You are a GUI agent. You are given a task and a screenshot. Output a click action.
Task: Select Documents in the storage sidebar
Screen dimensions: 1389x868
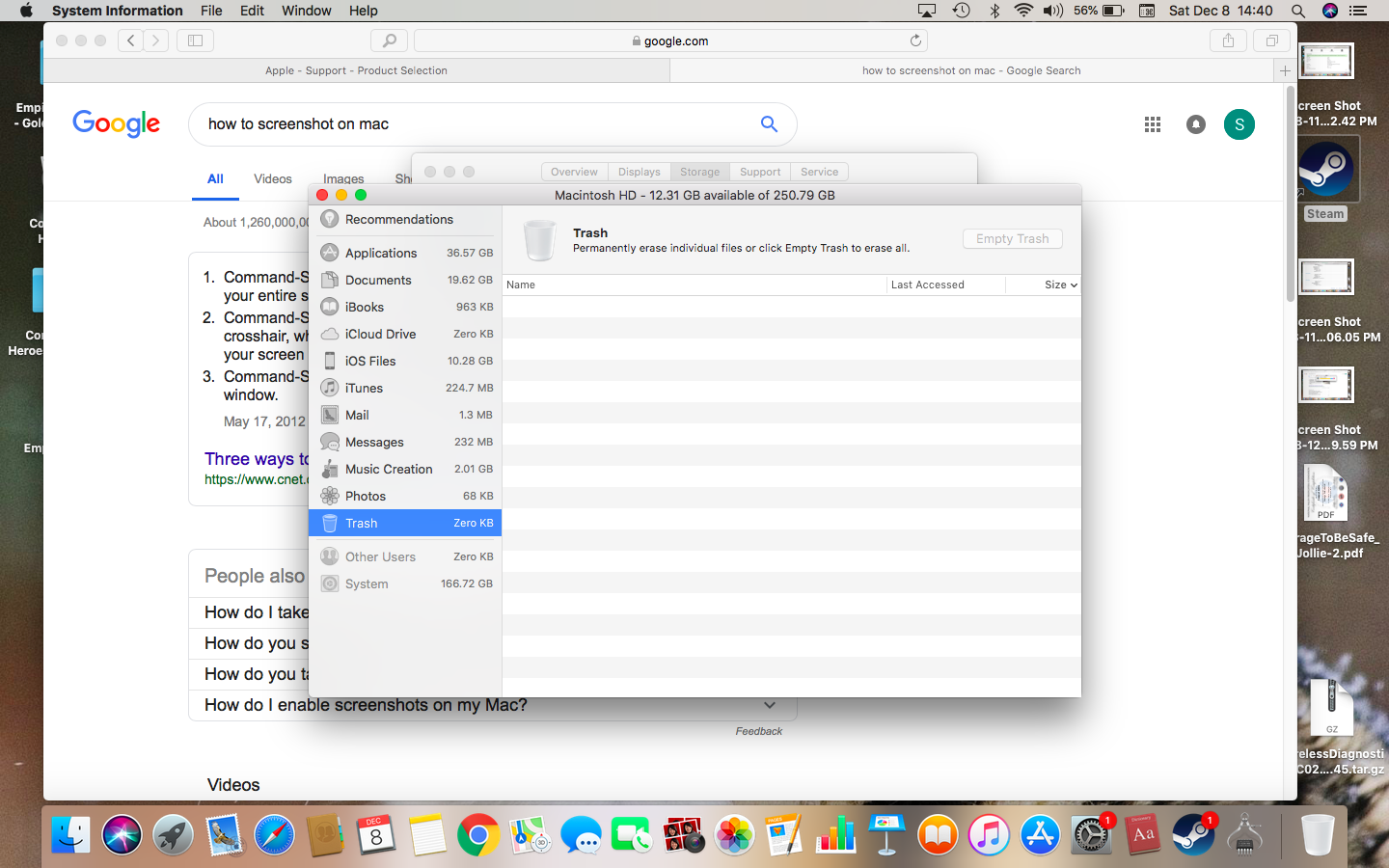(x=405, y=280)
